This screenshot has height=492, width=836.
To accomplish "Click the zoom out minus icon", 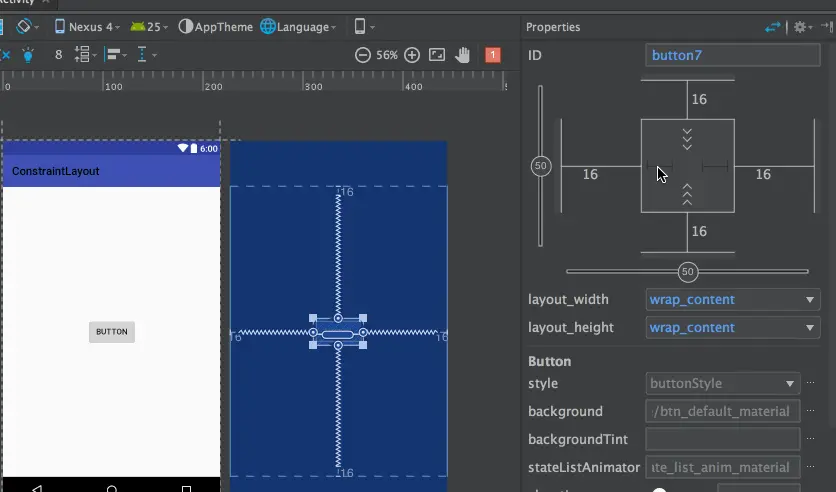I will [x=363, y=55].
